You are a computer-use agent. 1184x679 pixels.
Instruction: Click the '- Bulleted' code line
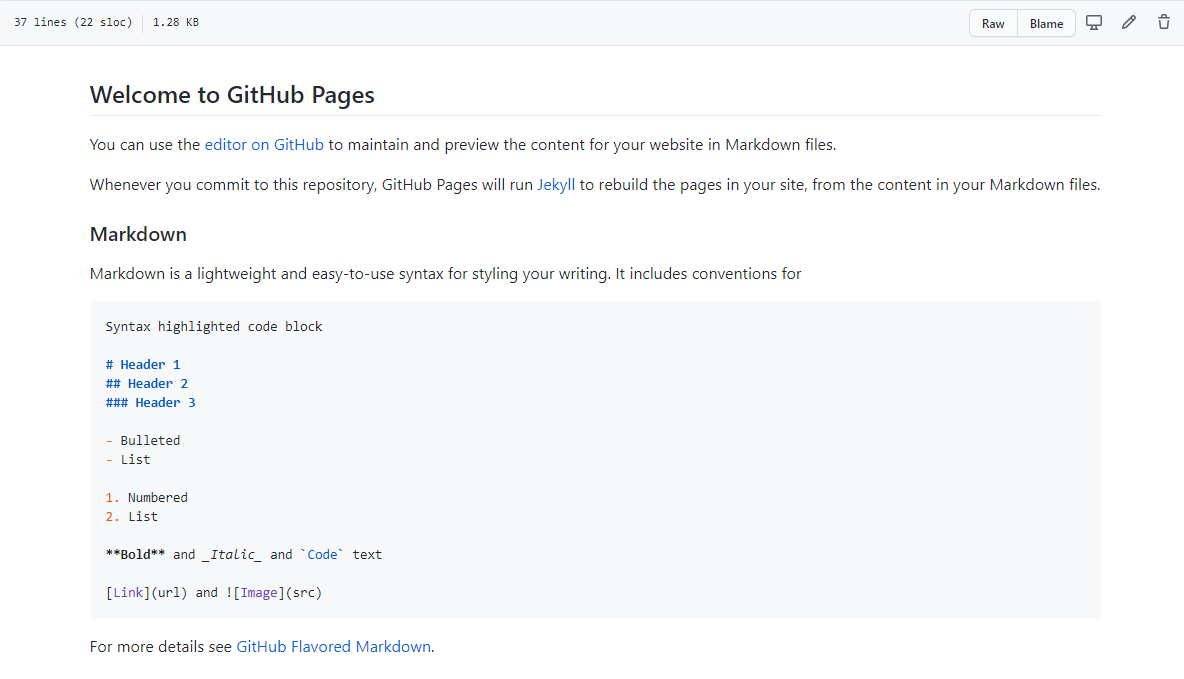[143, 440]
